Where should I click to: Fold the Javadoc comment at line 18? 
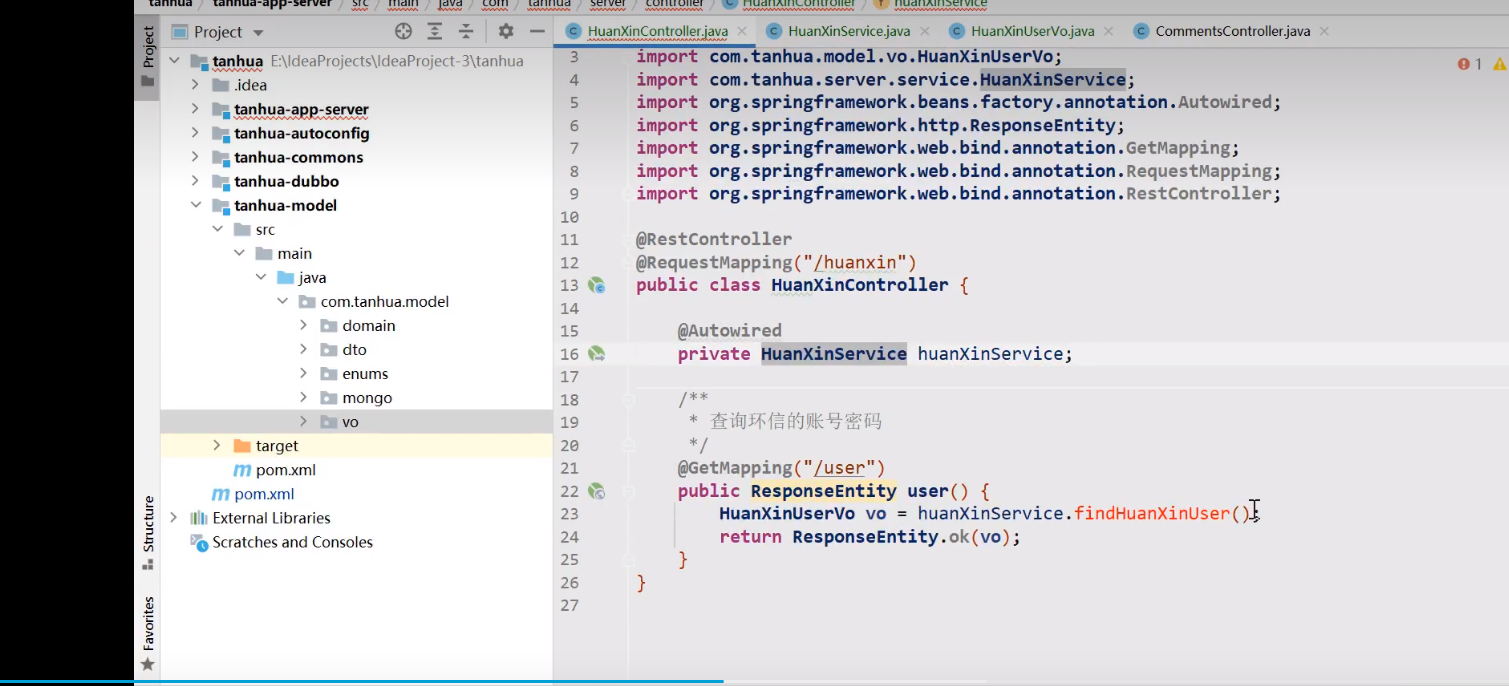(x=628, y=399)
